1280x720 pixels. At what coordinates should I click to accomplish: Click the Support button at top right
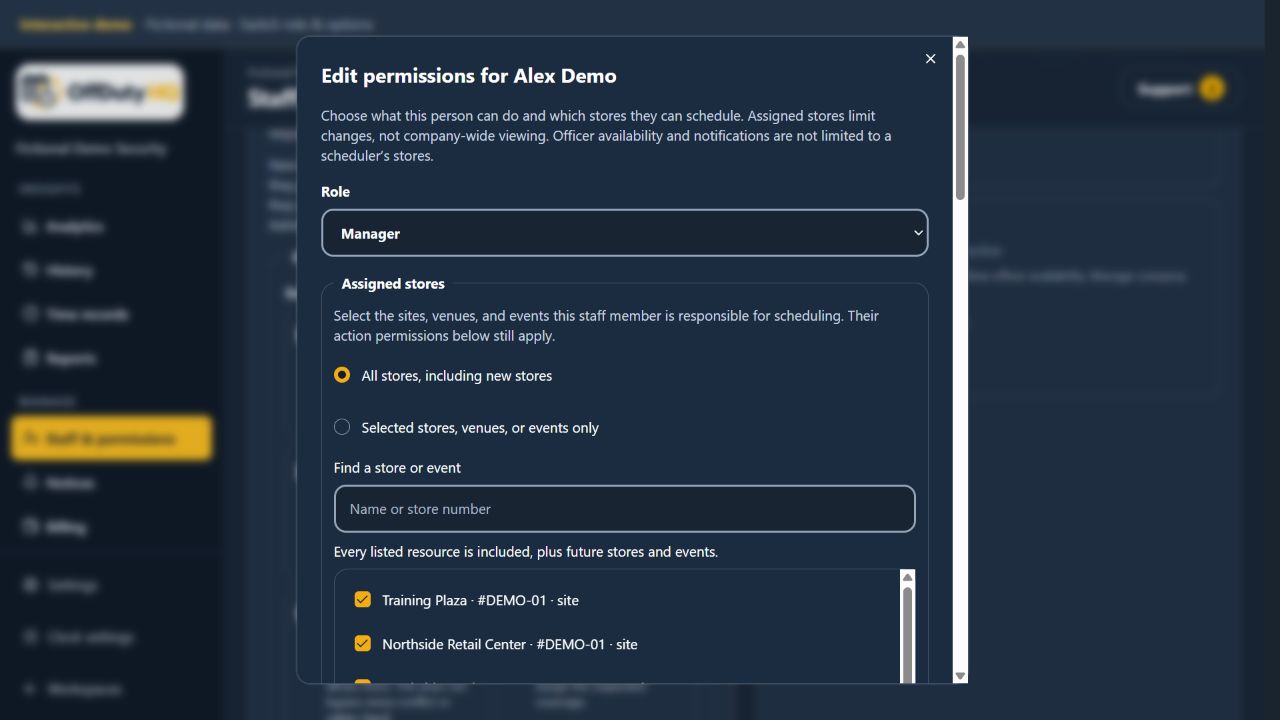pyautogui.click(x=1180, y=89)
